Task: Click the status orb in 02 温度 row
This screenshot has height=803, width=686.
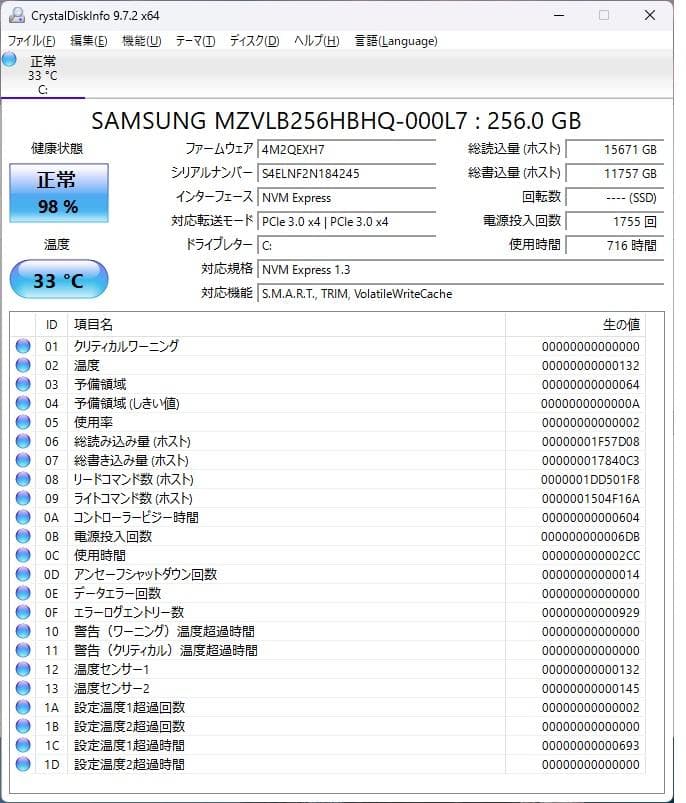Action: 23,365
